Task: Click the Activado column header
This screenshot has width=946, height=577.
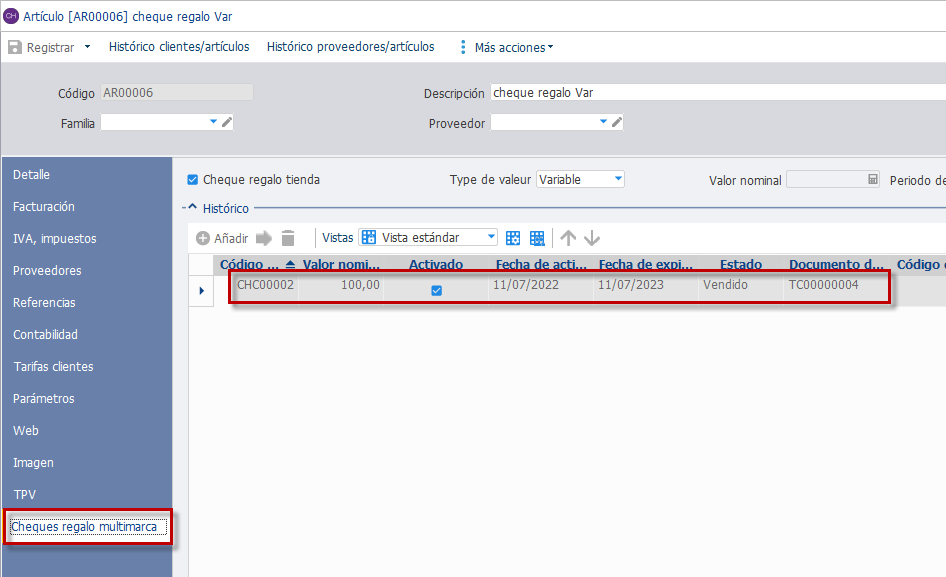Action: [x=436, y=264]
